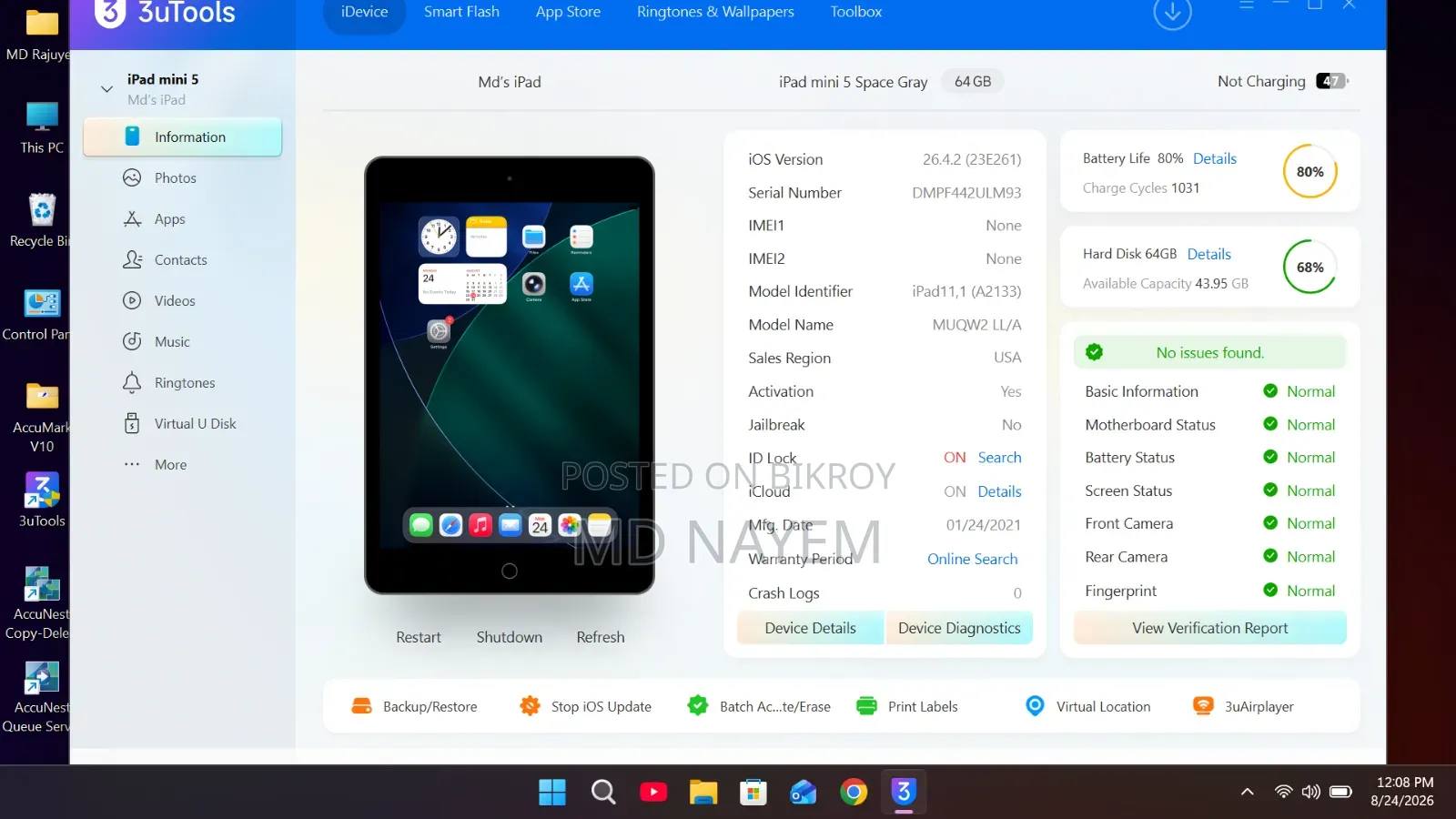
Task: Click the Print Labels printer icon
Action: tap(866, 706)
